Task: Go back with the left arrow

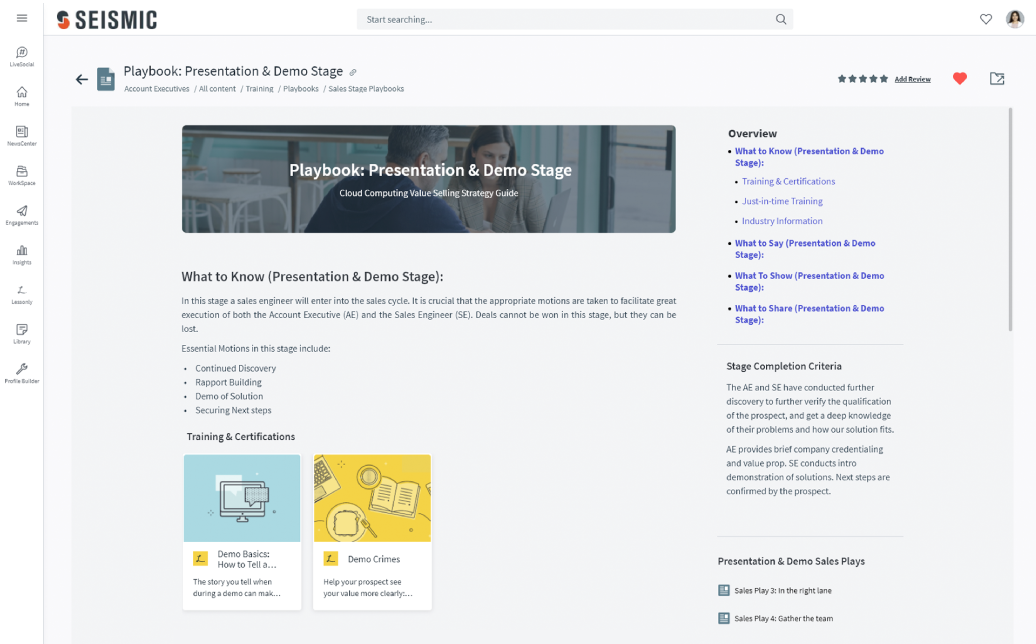Action: point(81,79)
